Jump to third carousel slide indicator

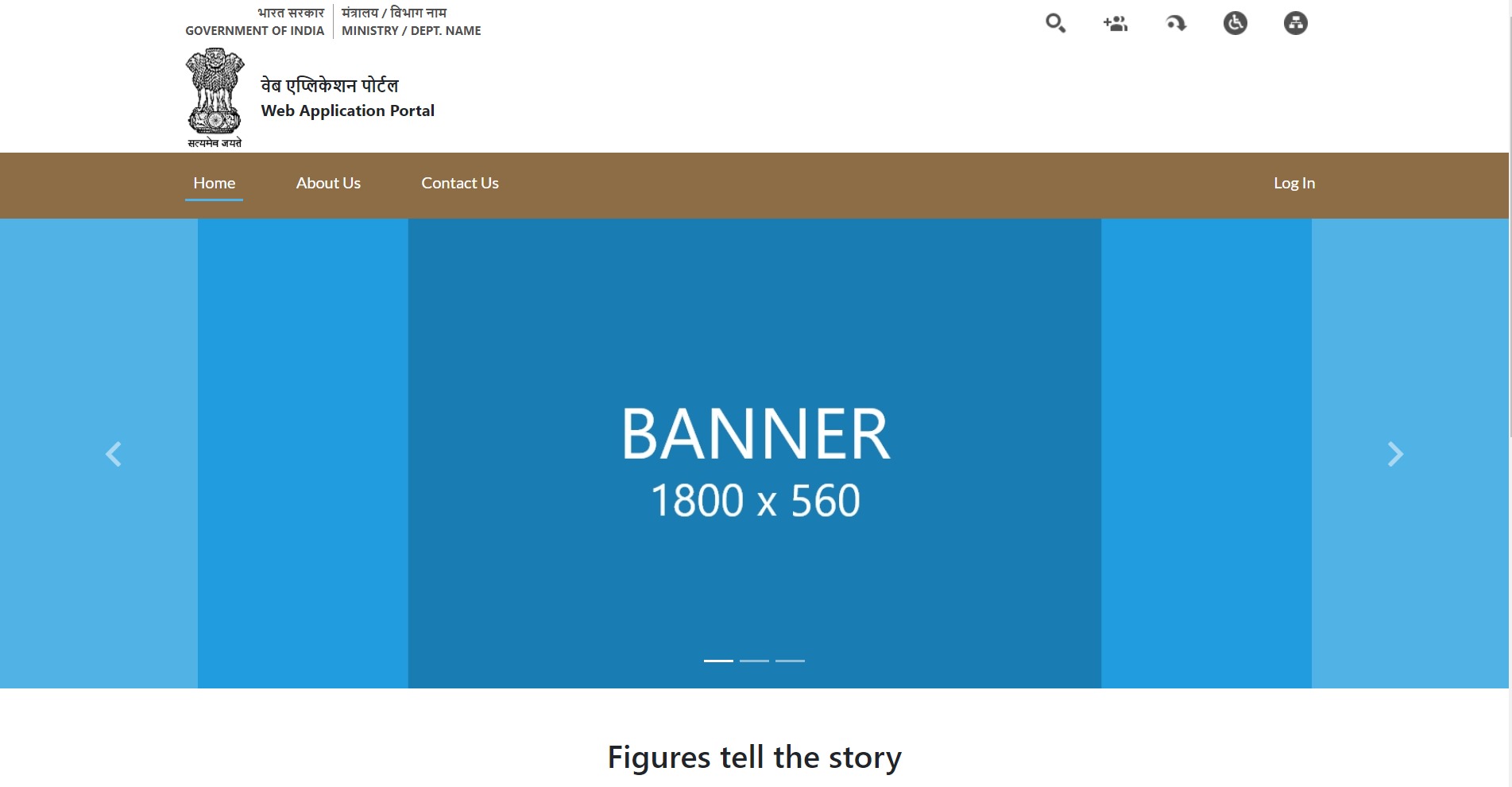coord(790,661)
